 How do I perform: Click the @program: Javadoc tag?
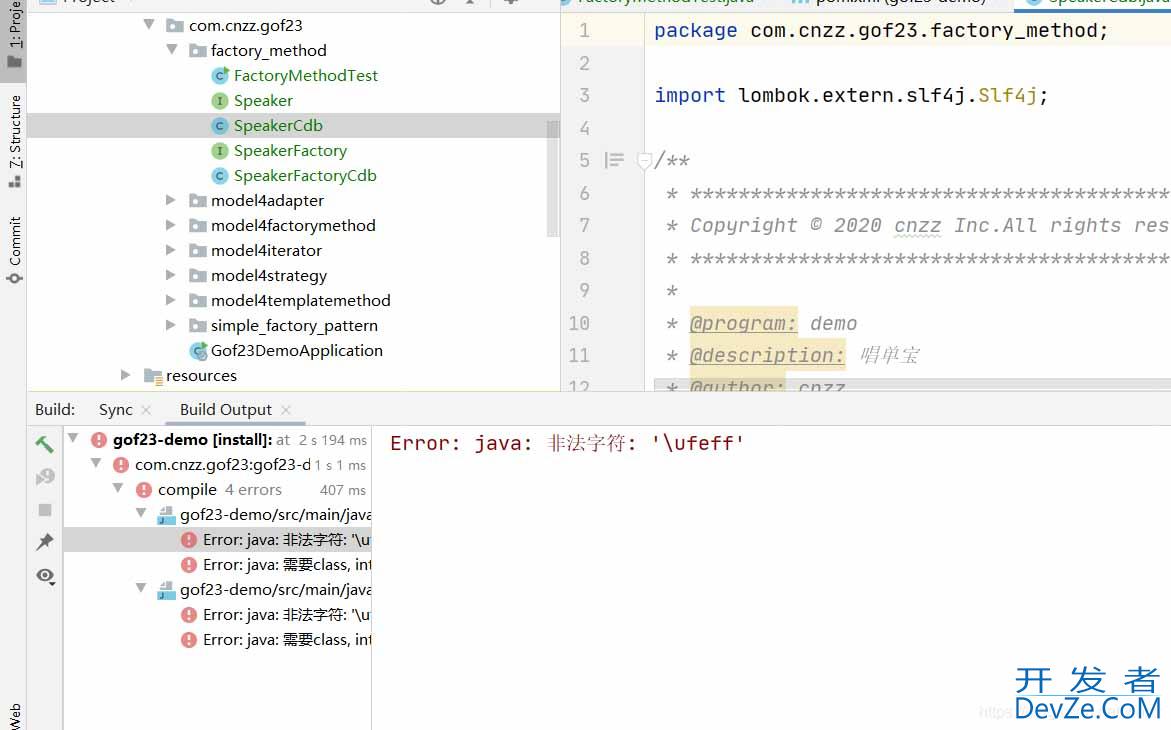pos(743,324)
